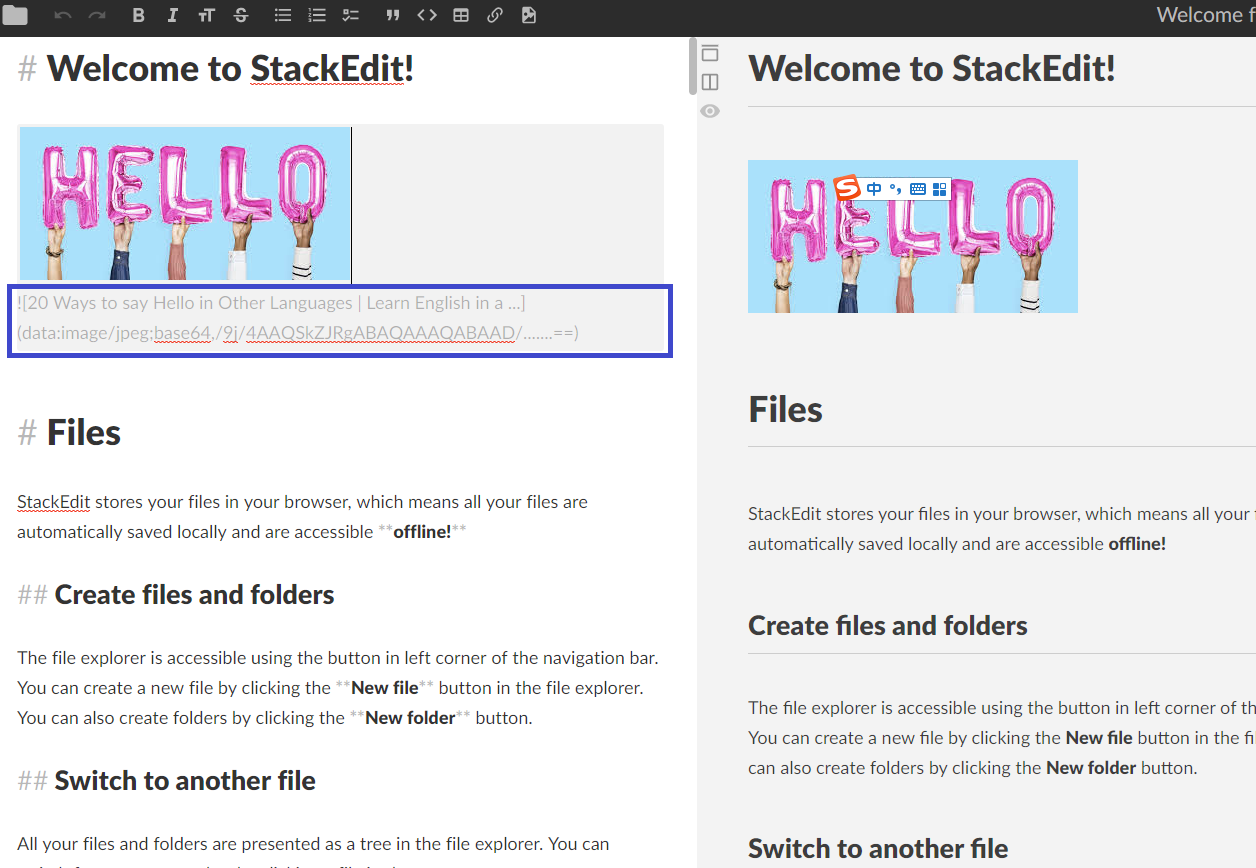Image resolution: width=1256 pixels, height=868 pixels.
Task: Apply italic formatting
Action: [x=172, y=15]
